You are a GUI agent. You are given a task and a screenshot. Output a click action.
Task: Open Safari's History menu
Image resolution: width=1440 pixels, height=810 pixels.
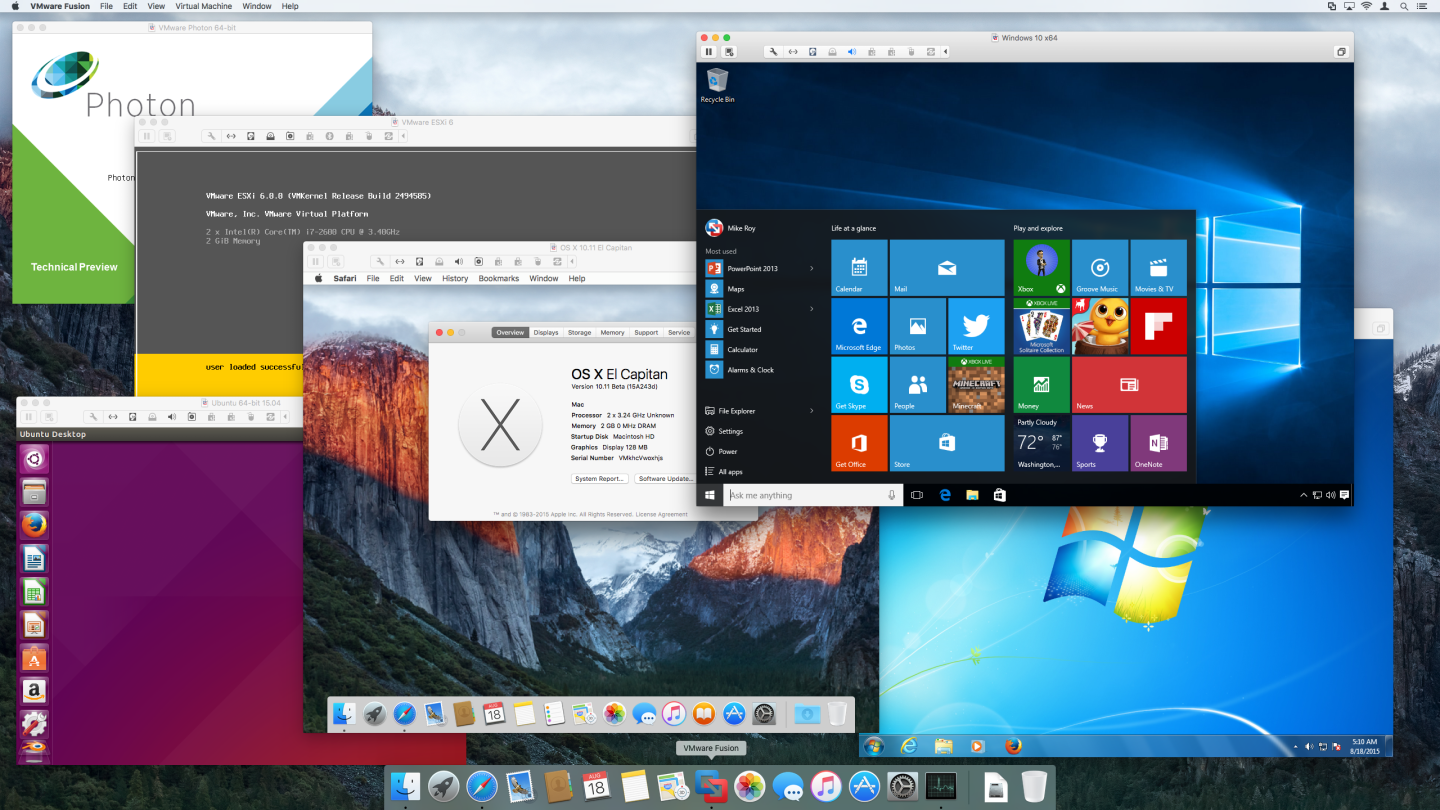click(x=454, y=278)
